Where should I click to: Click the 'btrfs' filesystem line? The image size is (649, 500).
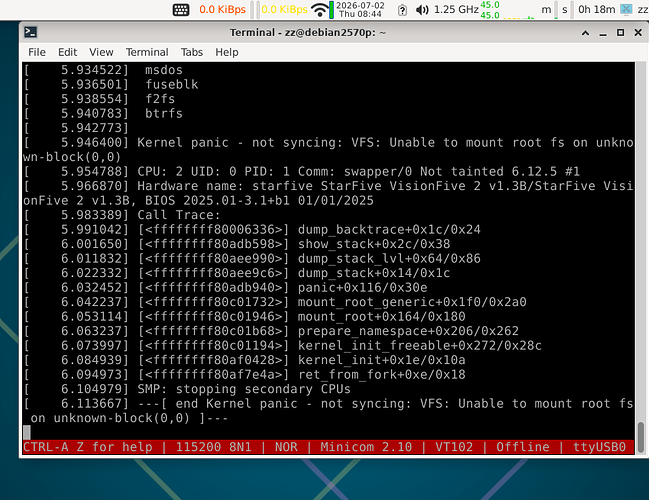163,113
